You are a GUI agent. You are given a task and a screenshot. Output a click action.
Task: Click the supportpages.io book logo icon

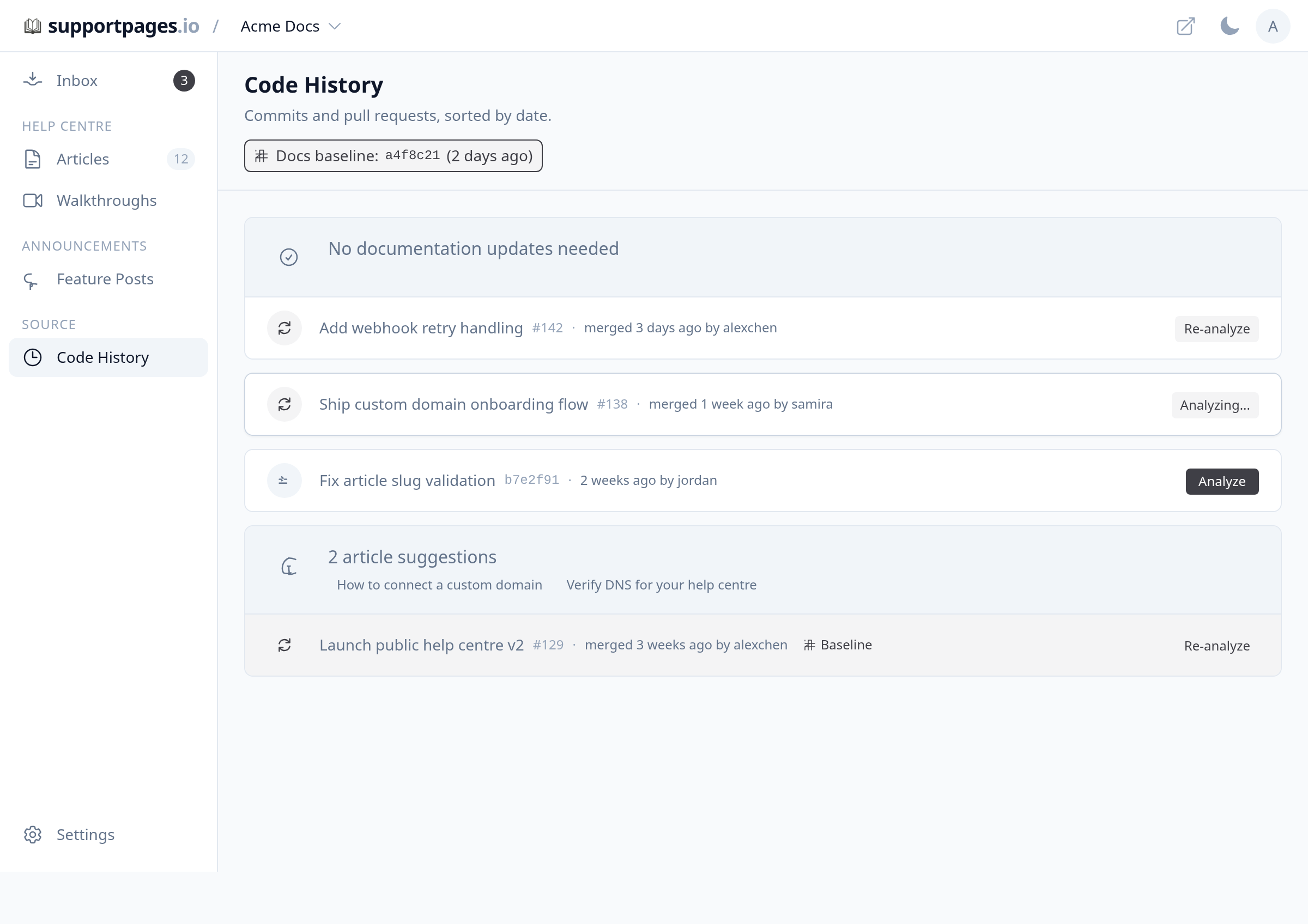(x=33, y=26)
